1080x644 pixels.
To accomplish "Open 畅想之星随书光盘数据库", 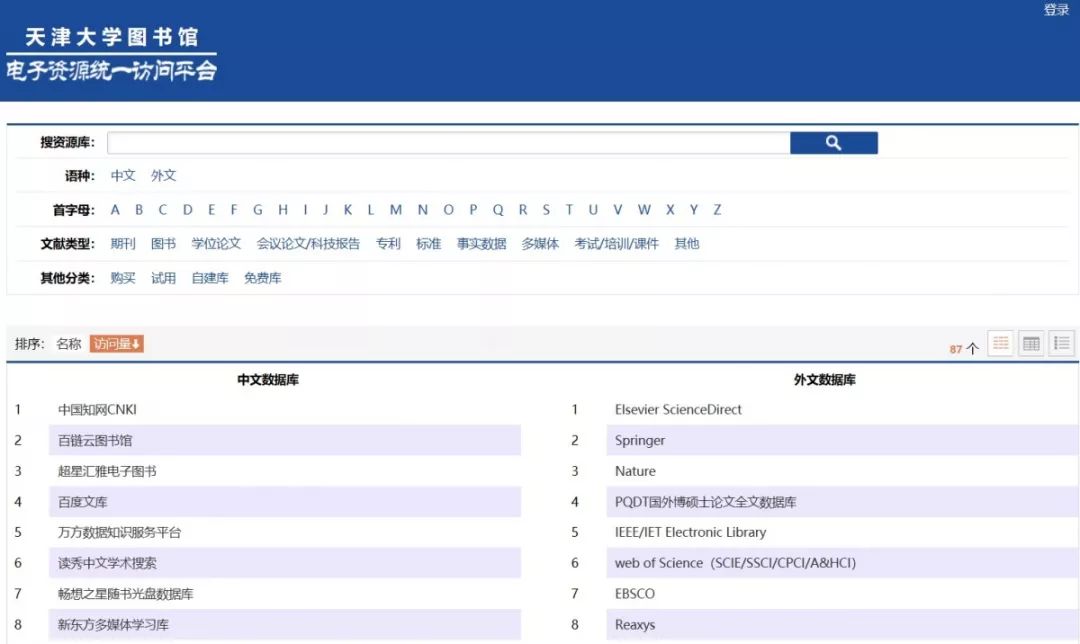I will tap(125, 594).
